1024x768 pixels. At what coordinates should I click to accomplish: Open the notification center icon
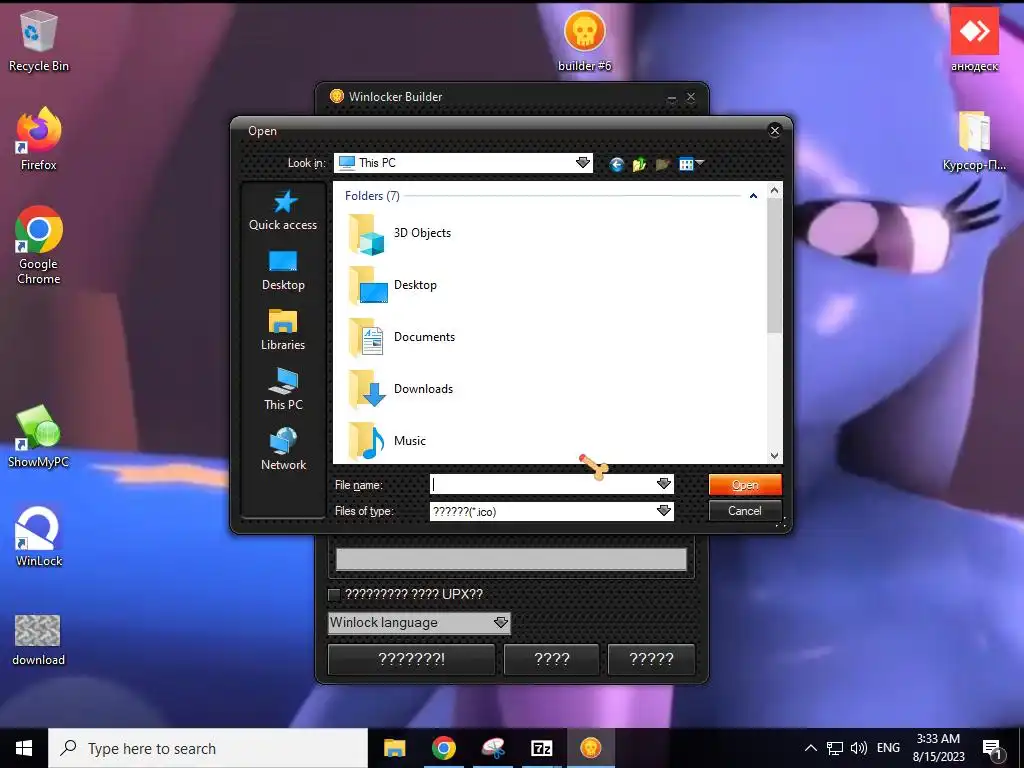[x=993, y=750]
